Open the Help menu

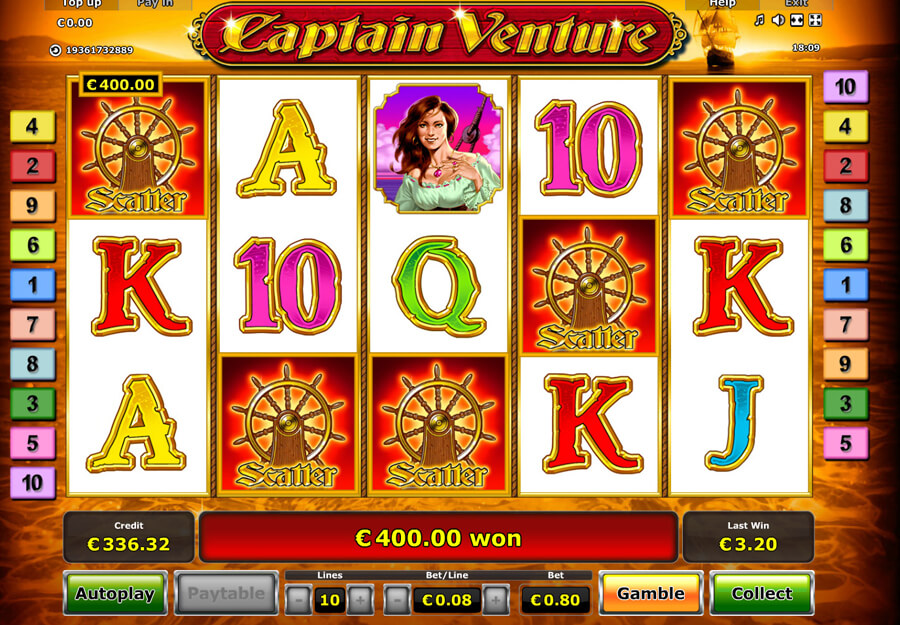(722, 4)
